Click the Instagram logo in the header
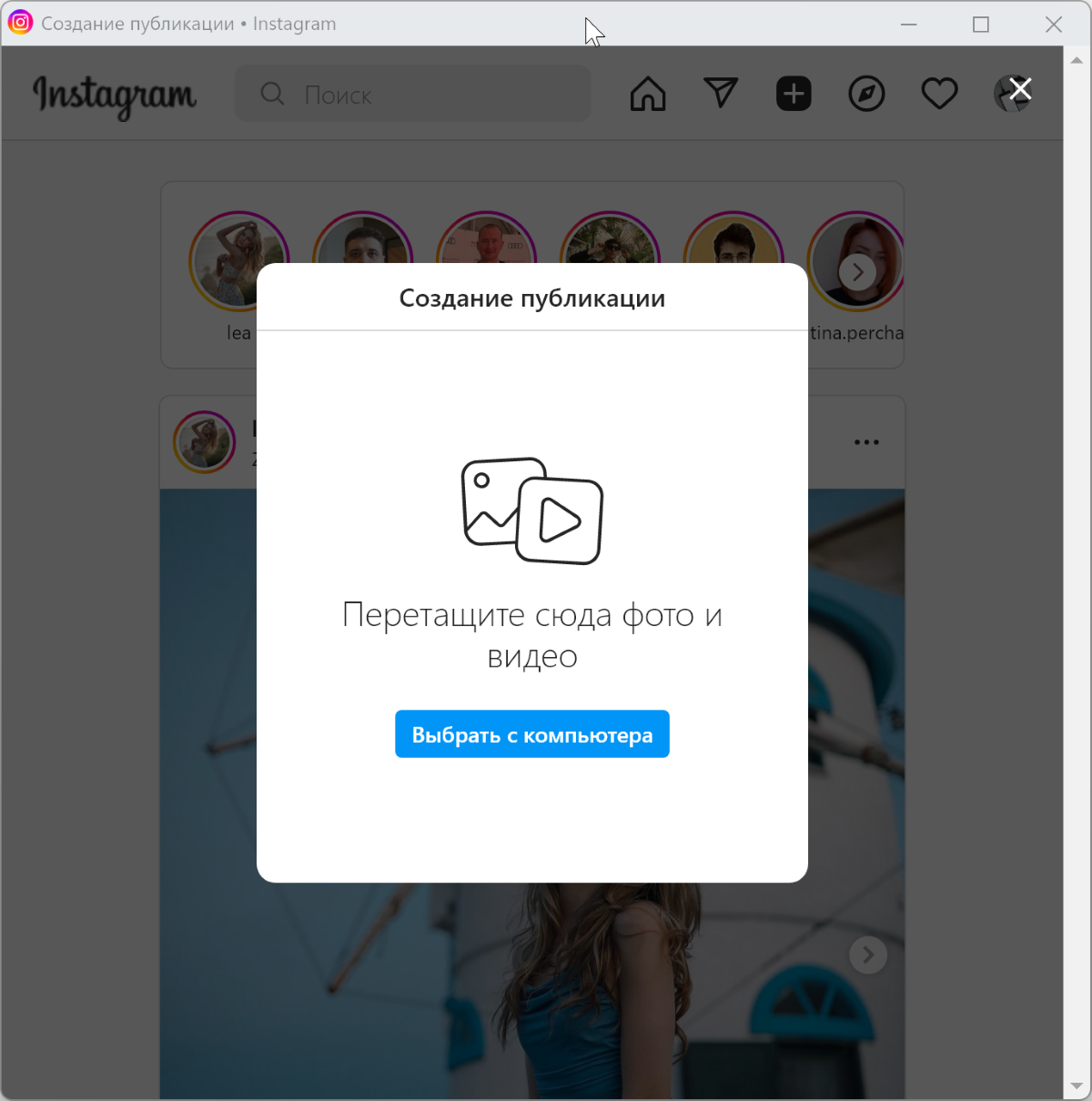Screen dimensions: 1092x1101 (115, 96)
